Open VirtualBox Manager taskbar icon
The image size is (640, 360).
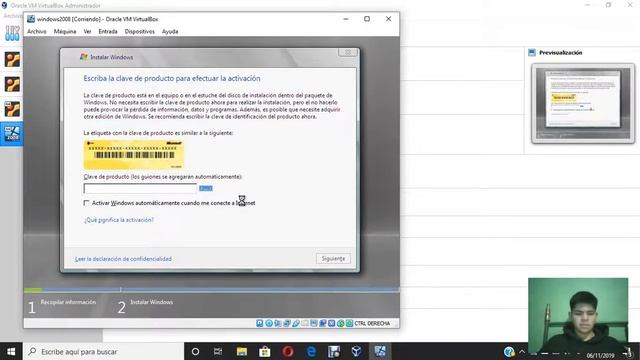356,351
